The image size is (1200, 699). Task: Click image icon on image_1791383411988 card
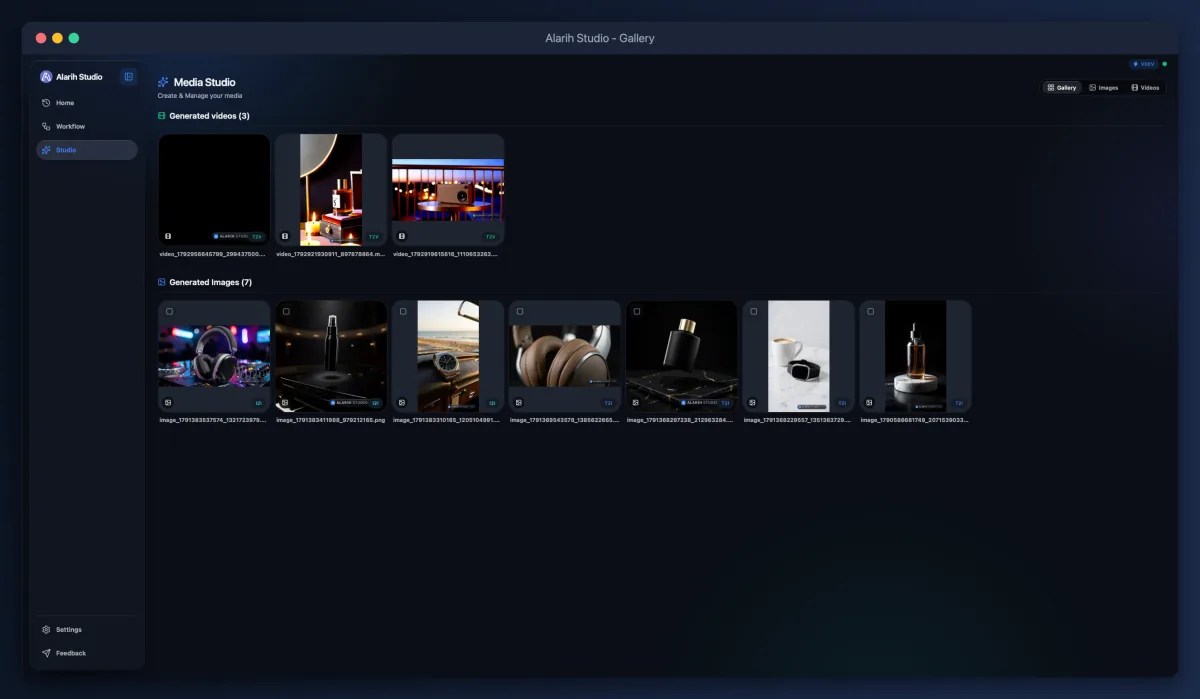(285, 403)
